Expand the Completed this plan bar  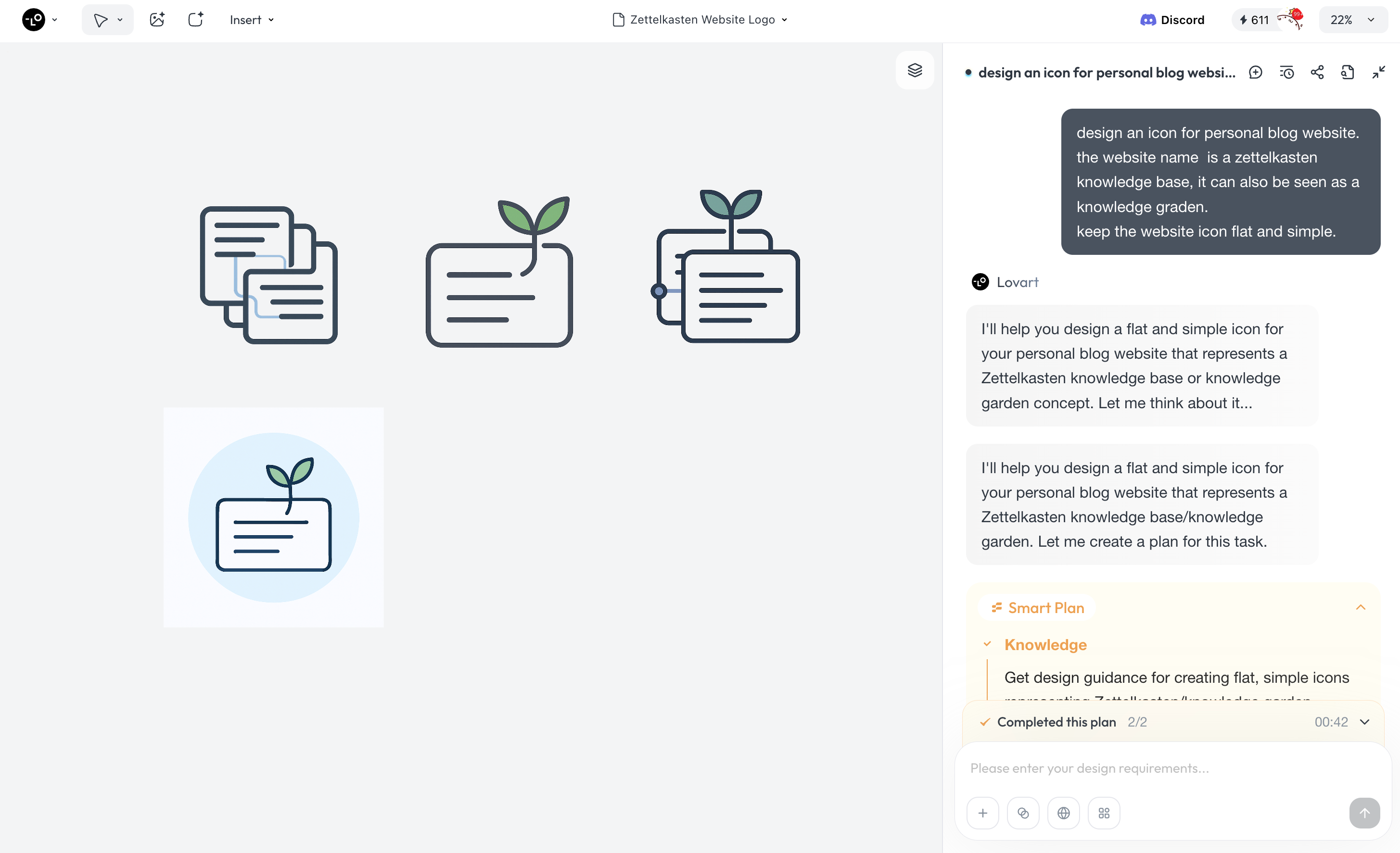[x=1365, y=722]
